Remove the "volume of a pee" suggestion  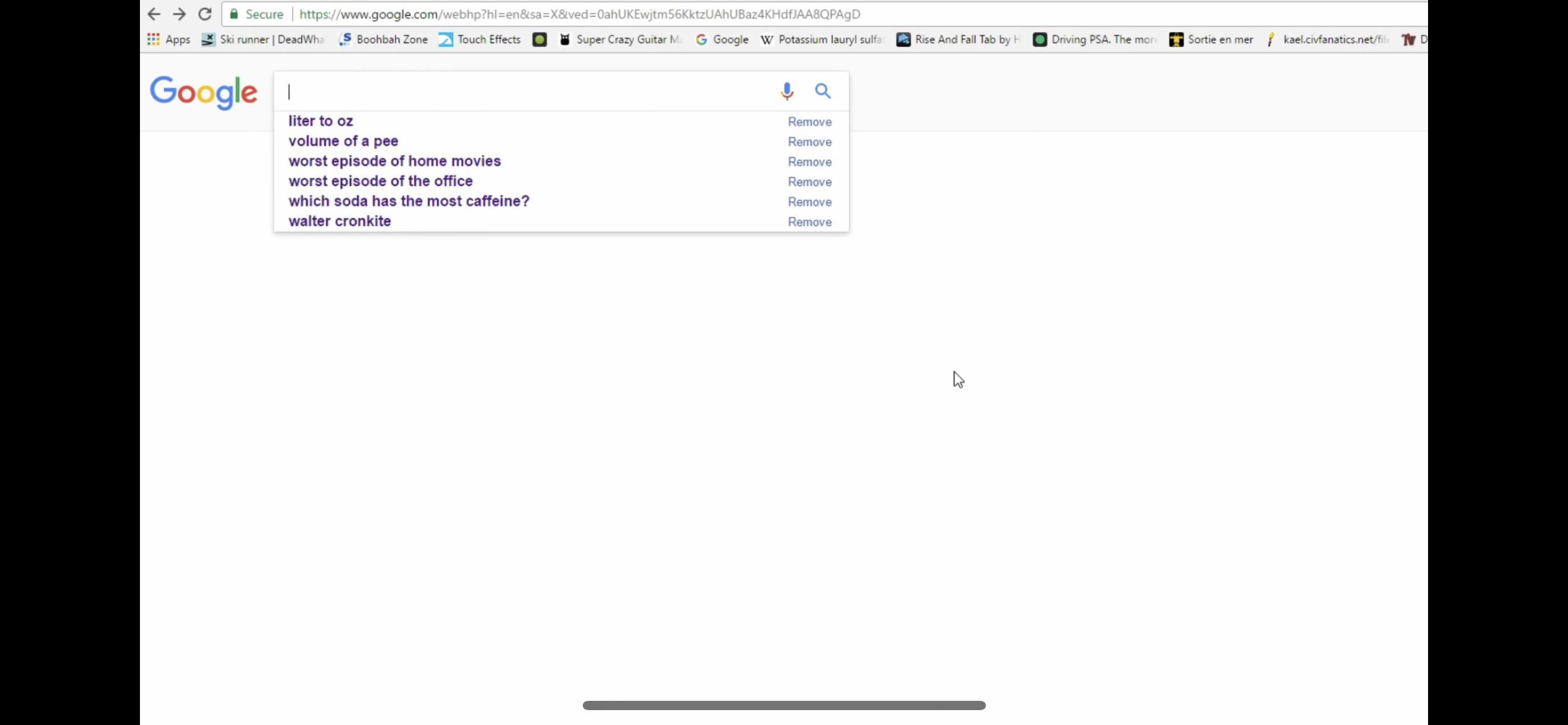pyautogui.click(x=809, y=142)
